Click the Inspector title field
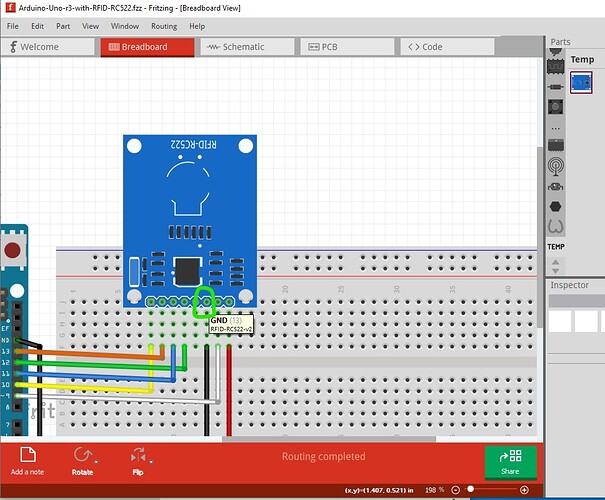605x500 pixels. click(x=576, y=301)
